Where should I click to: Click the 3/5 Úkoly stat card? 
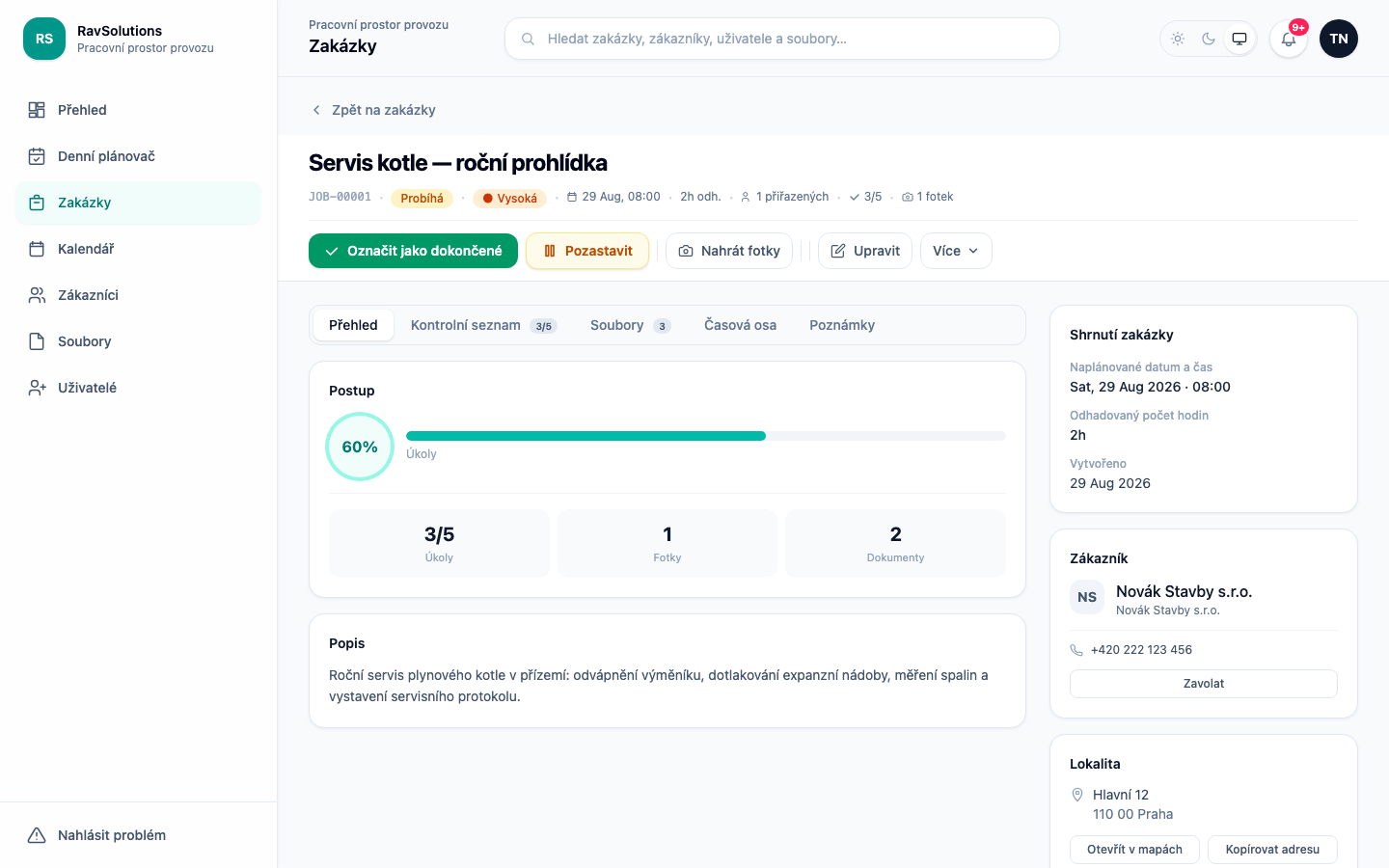point(439,544)
